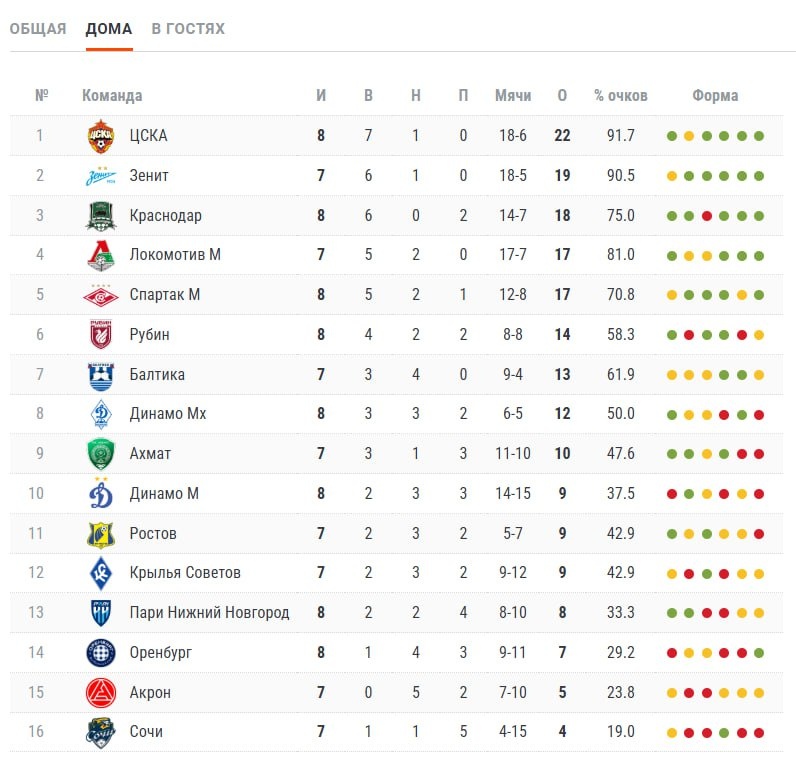Open the Балтика team logo
Viewport: 796px width, 761px height.
click(x=101, y=375)
